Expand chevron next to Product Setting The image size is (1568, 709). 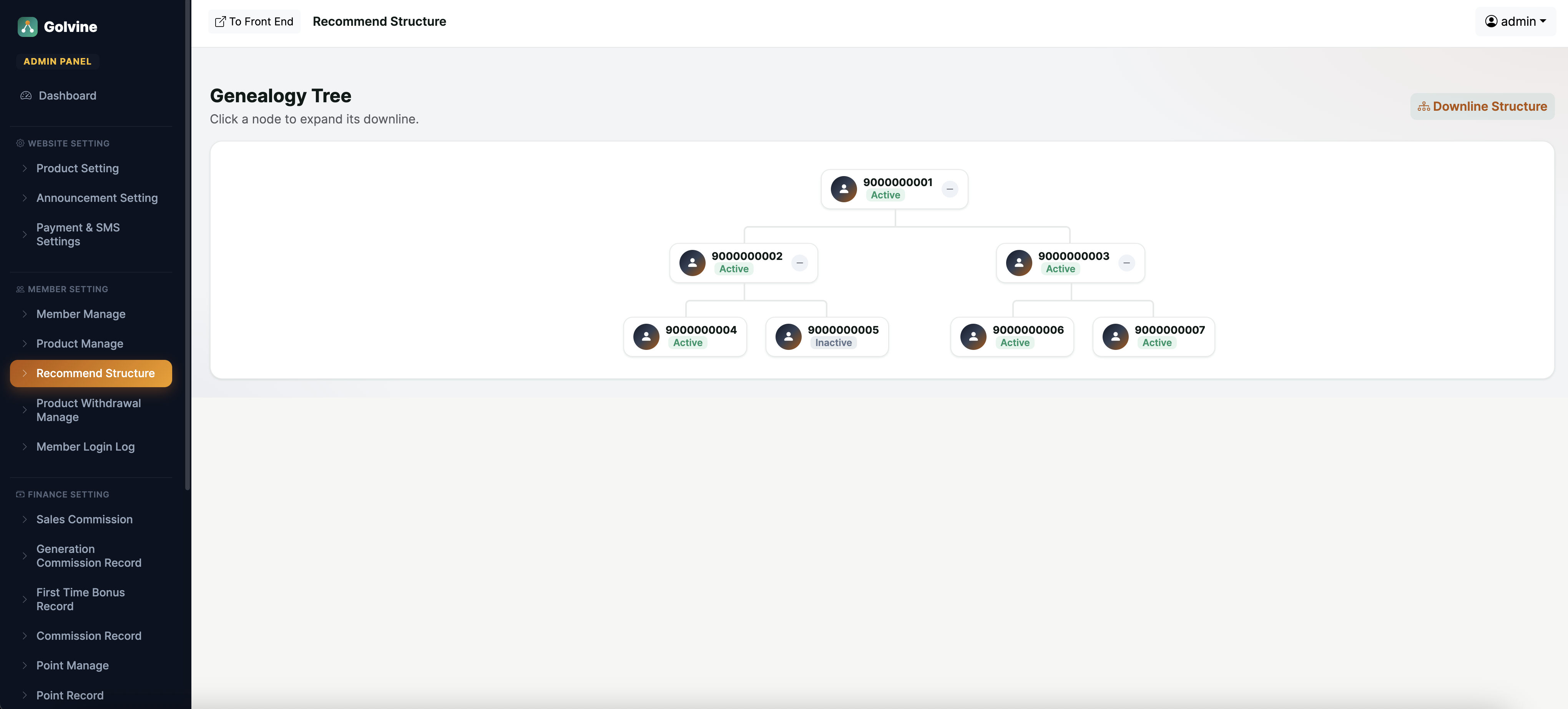click(24, 168)
